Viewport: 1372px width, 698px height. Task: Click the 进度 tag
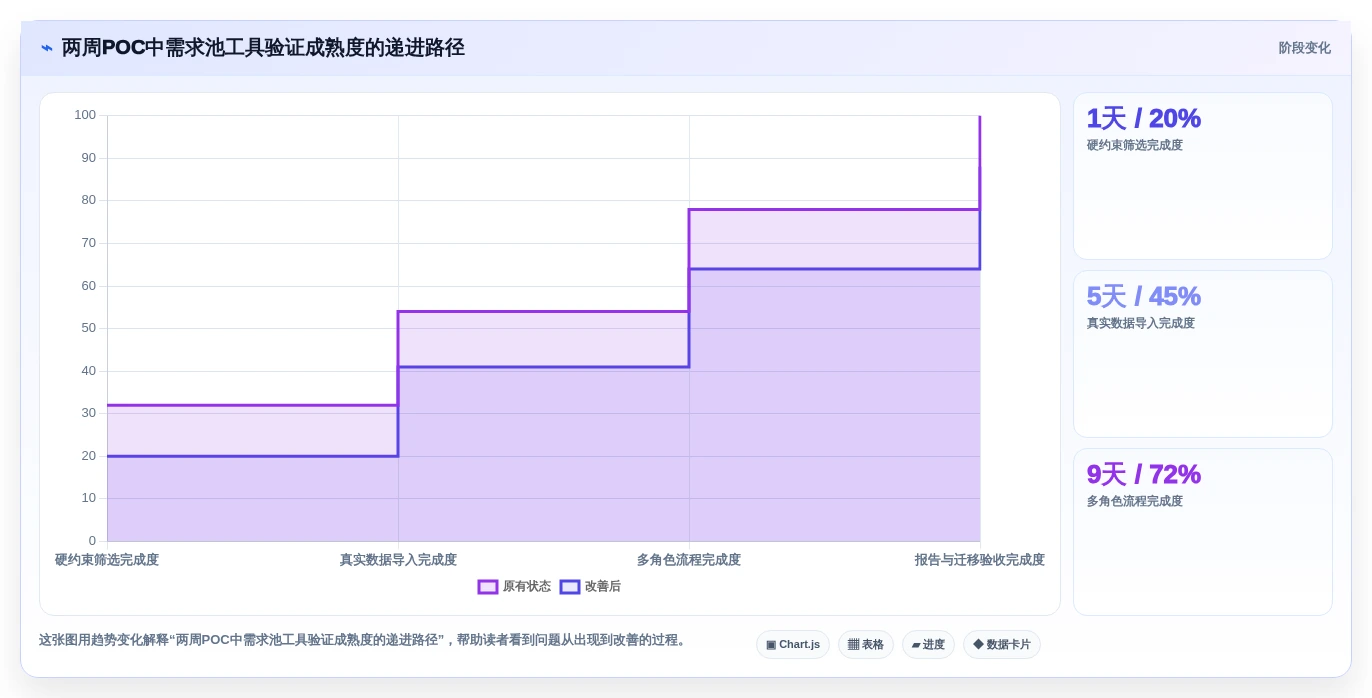pos(928,645)
